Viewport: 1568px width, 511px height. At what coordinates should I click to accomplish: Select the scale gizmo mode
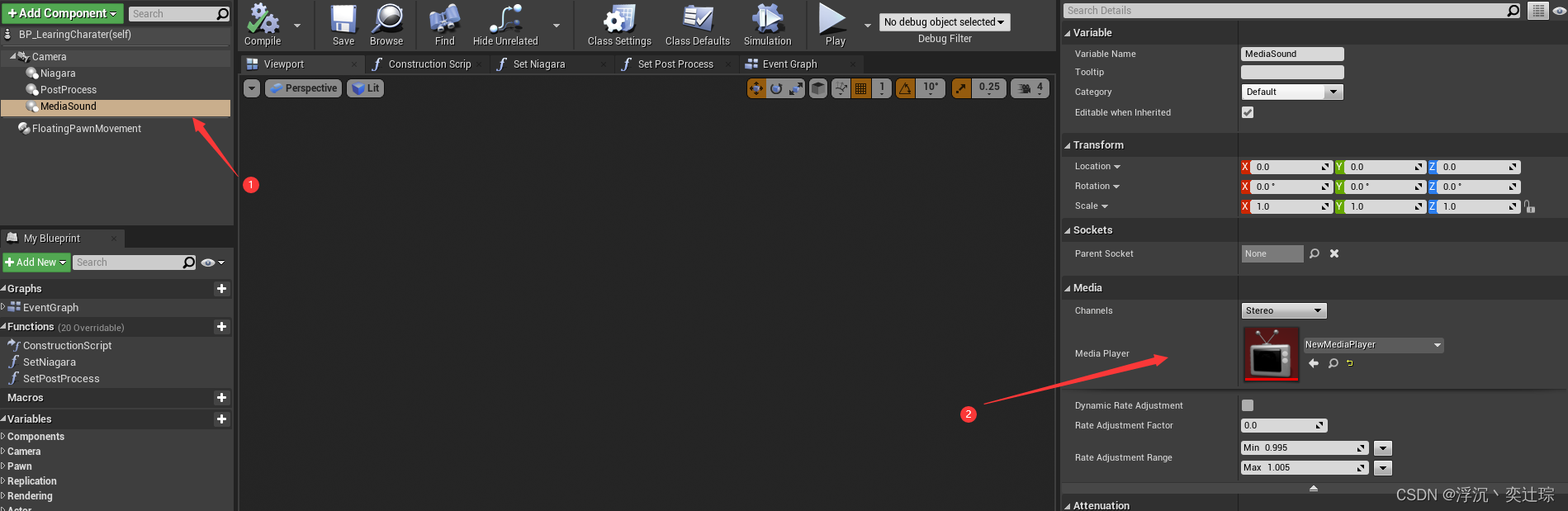796,88
